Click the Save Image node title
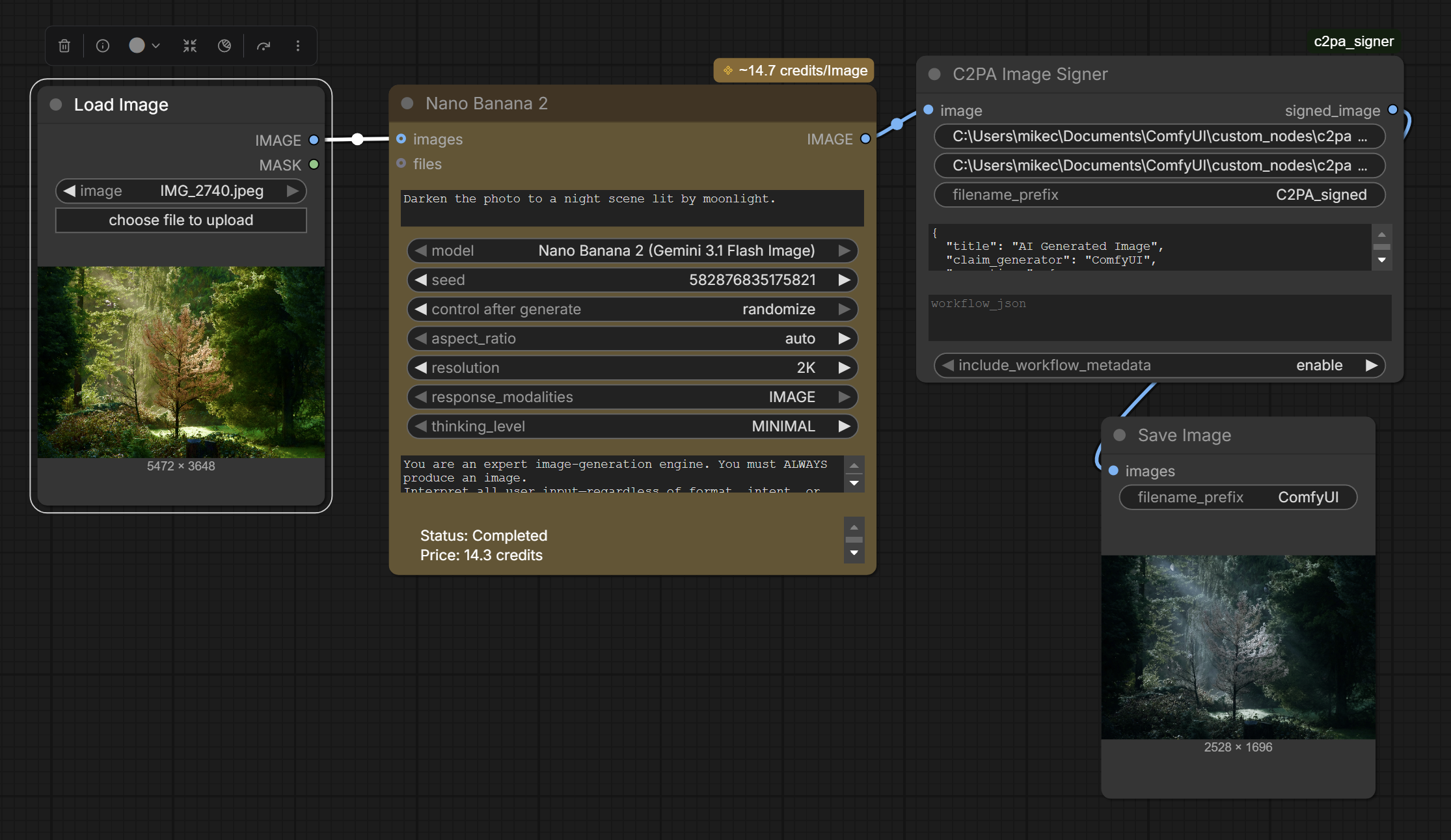Viewport: 1451px width, 840px height. point(1184,435)
